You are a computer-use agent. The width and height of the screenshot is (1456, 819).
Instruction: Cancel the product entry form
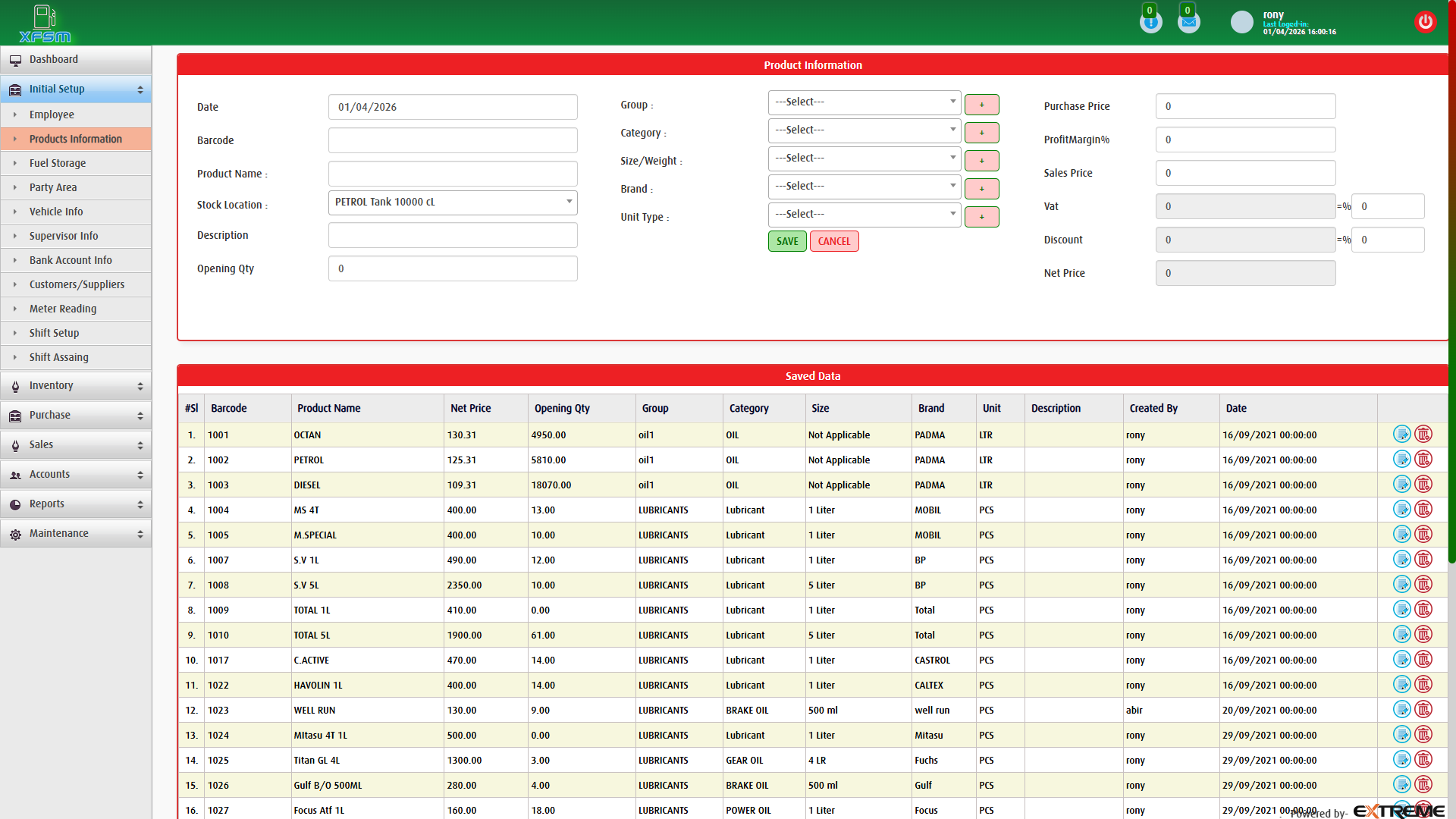click(834, 241)
